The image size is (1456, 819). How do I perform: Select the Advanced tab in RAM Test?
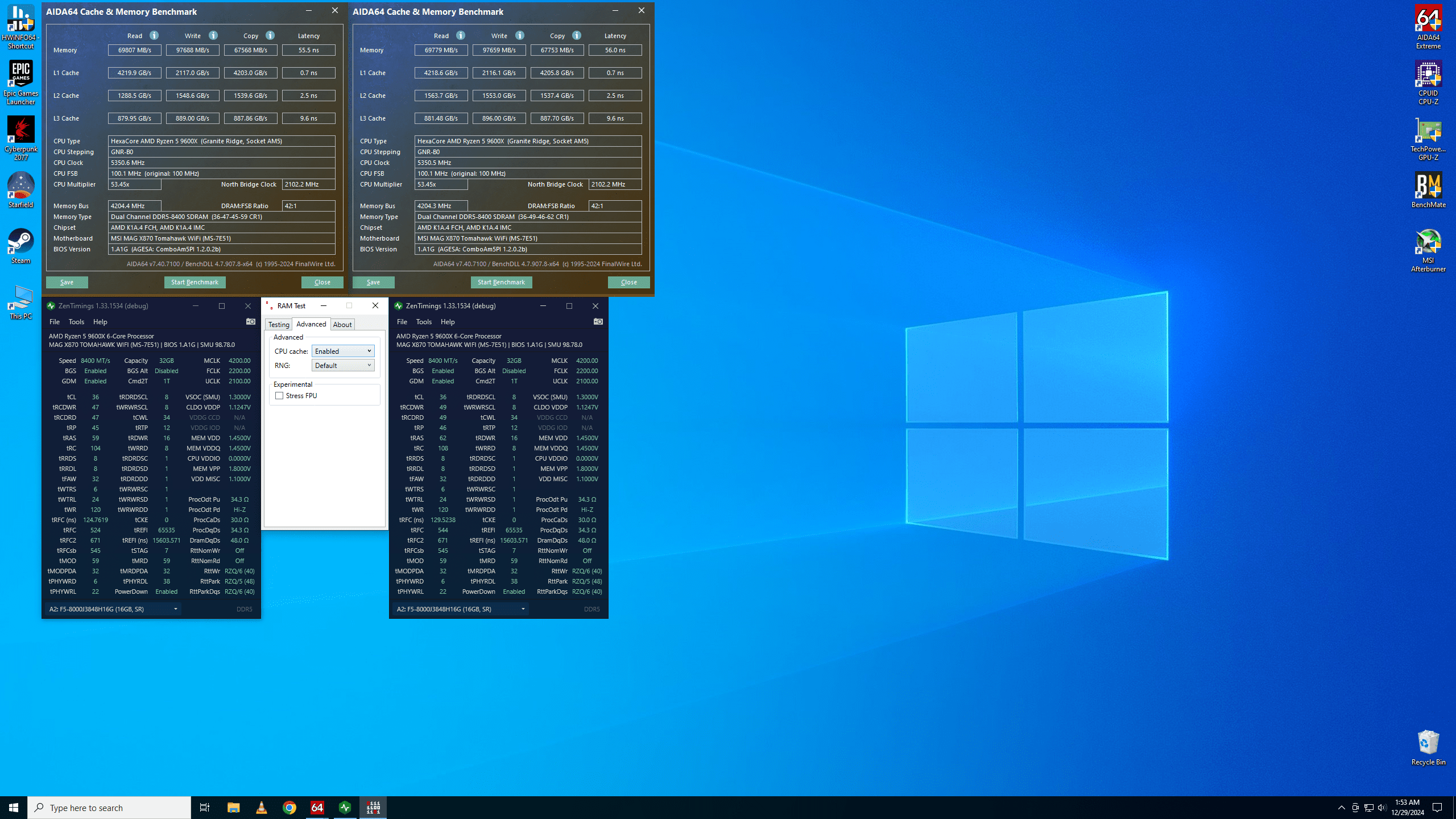(x=311, y=324)
